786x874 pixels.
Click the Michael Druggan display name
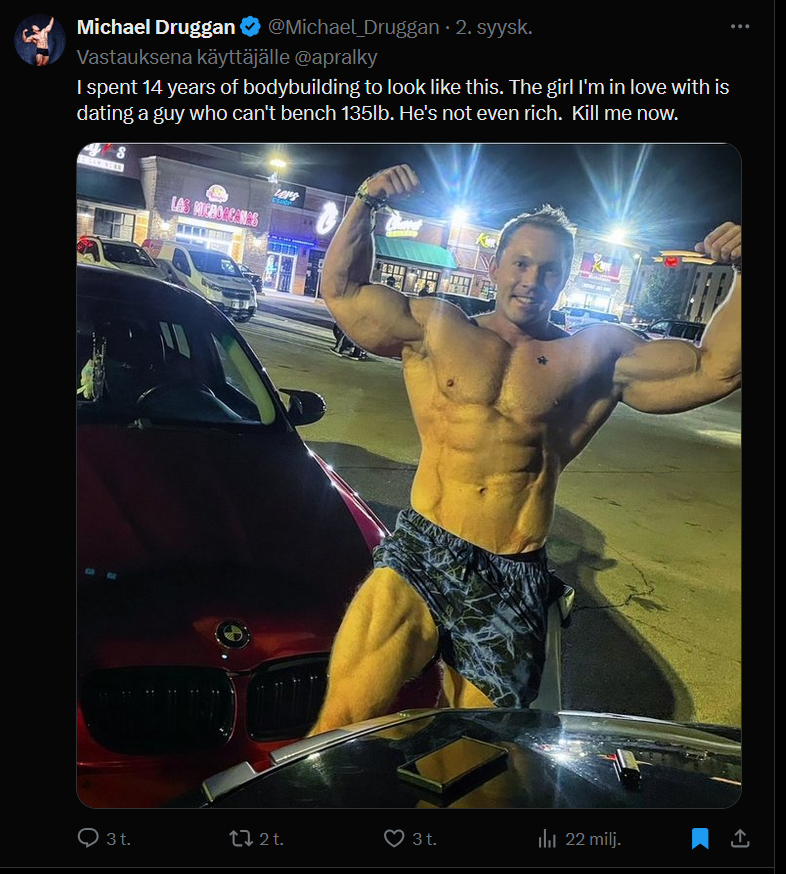tap(156, 27)
